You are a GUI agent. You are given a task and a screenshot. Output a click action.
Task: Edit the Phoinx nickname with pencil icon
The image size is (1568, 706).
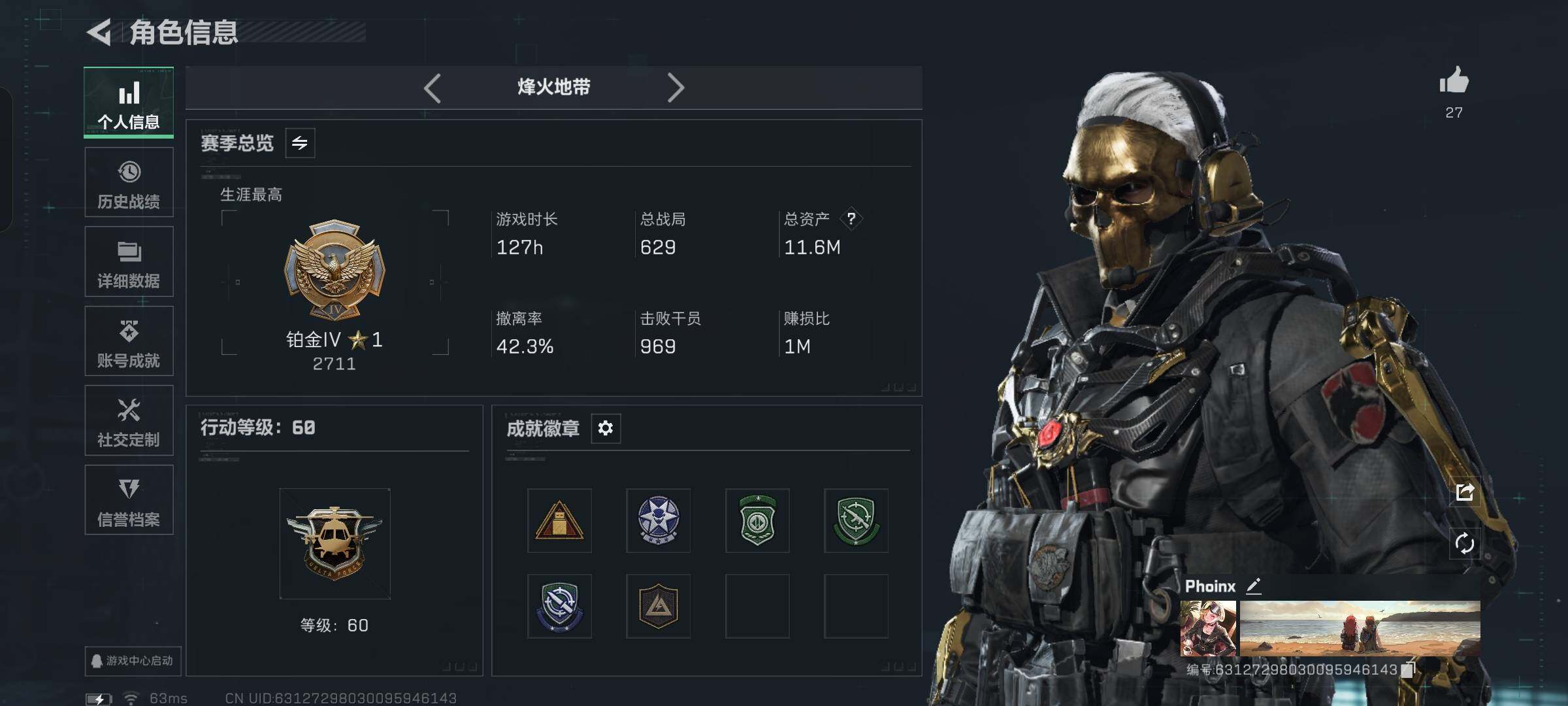[1253, 586]
